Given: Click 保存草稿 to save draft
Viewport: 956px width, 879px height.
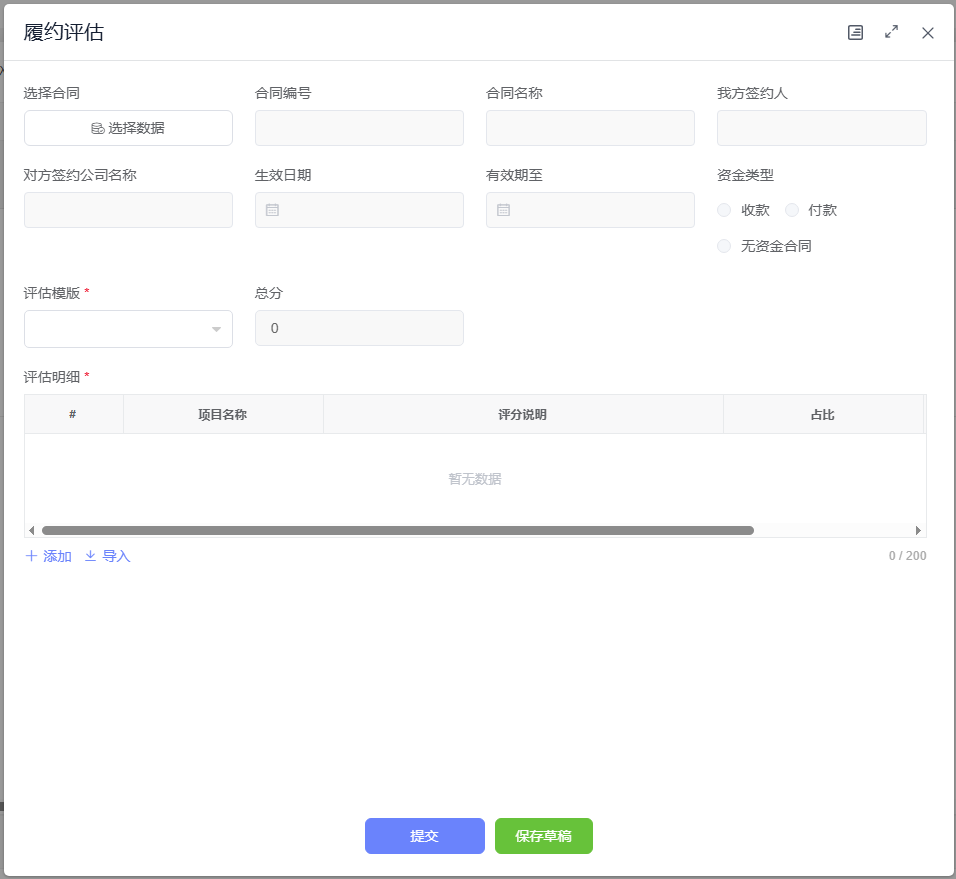Looking at the screenshot, I should 543,836.
